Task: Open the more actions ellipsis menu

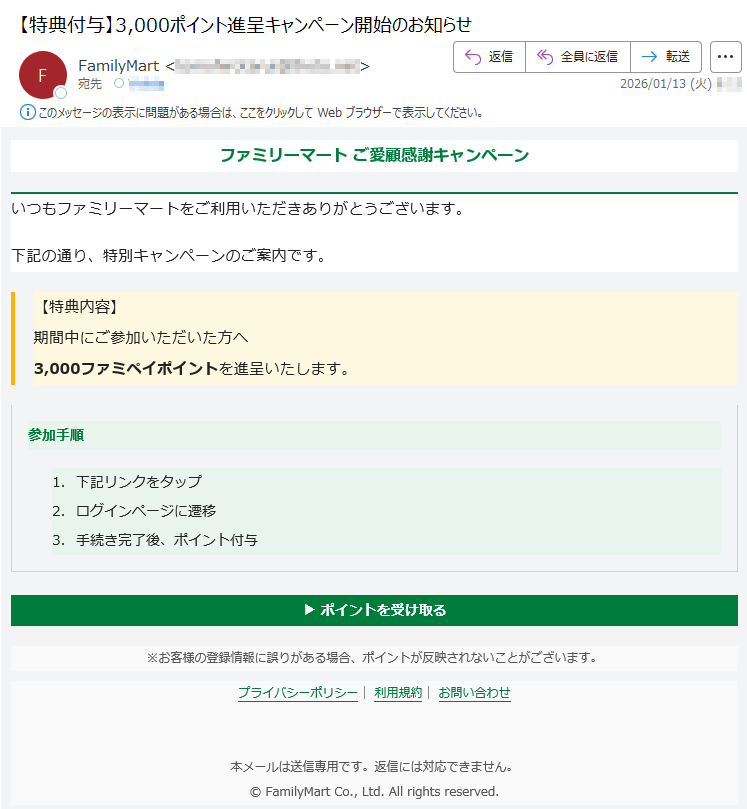Action: 725,57
